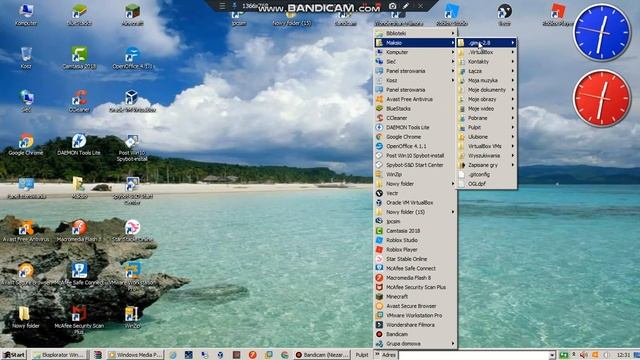640x360 pixels.
Task: Open Ulubione in the Maksio submenu
Action: tap(487, 137)
